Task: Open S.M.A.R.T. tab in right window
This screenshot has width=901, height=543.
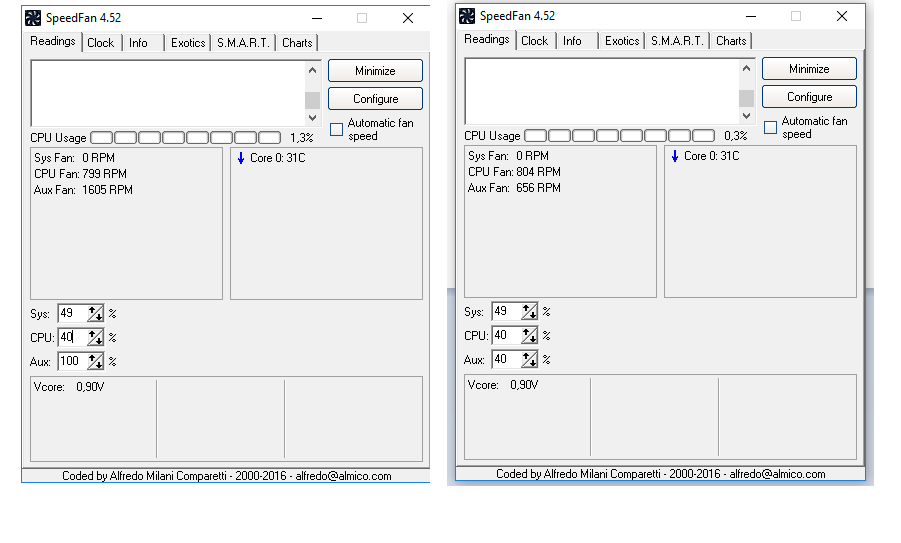Action: coord(677,41)
